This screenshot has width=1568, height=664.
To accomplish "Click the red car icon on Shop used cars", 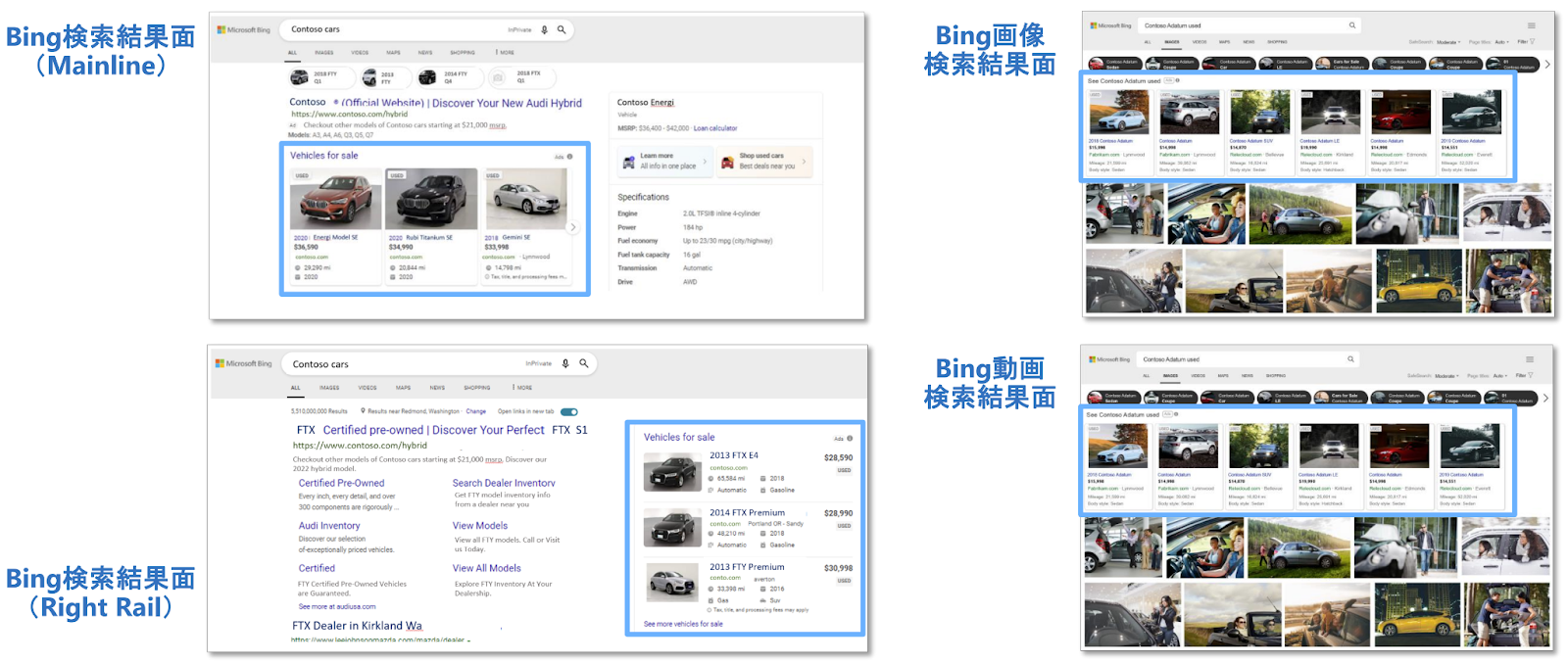I will [x=727, y=163].
